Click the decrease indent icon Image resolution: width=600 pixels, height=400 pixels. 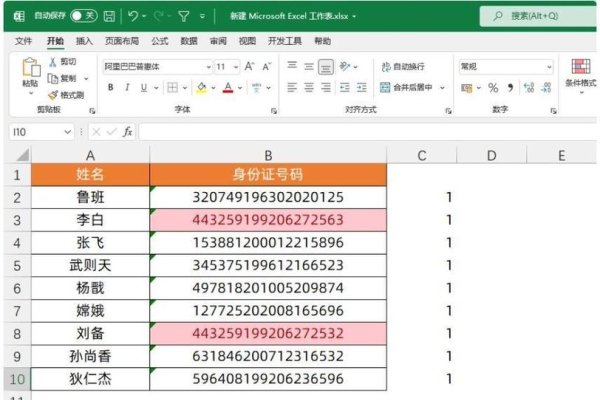[345, 88]
